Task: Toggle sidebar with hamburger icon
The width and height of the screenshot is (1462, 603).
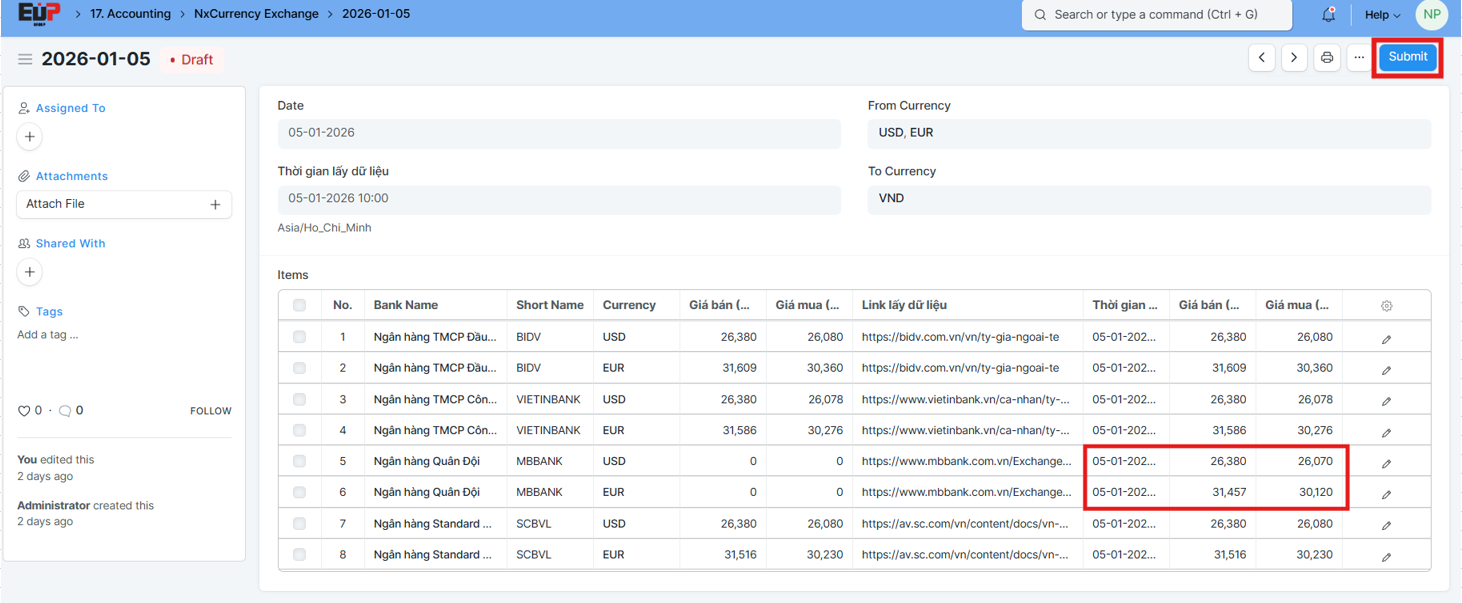Action: pos(25,60)
